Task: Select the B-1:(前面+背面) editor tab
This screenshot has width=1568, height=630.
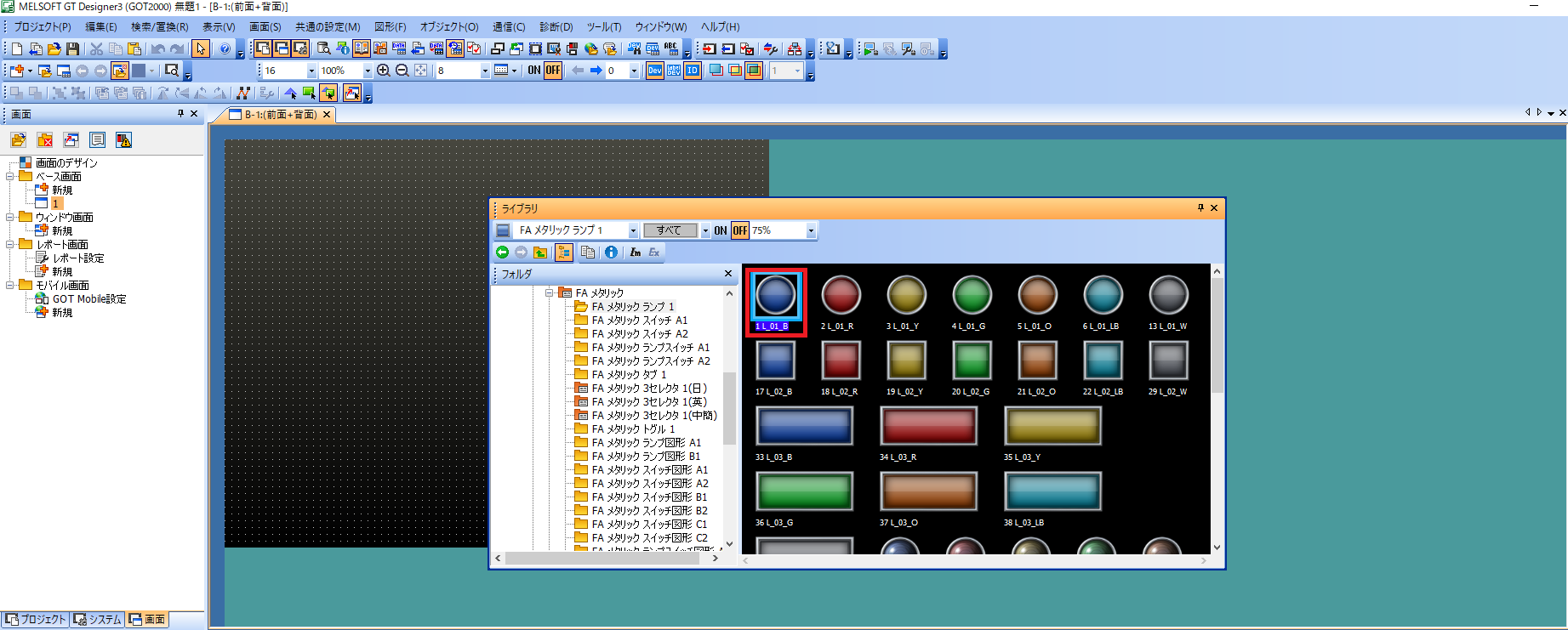Action: click(281, 115)
